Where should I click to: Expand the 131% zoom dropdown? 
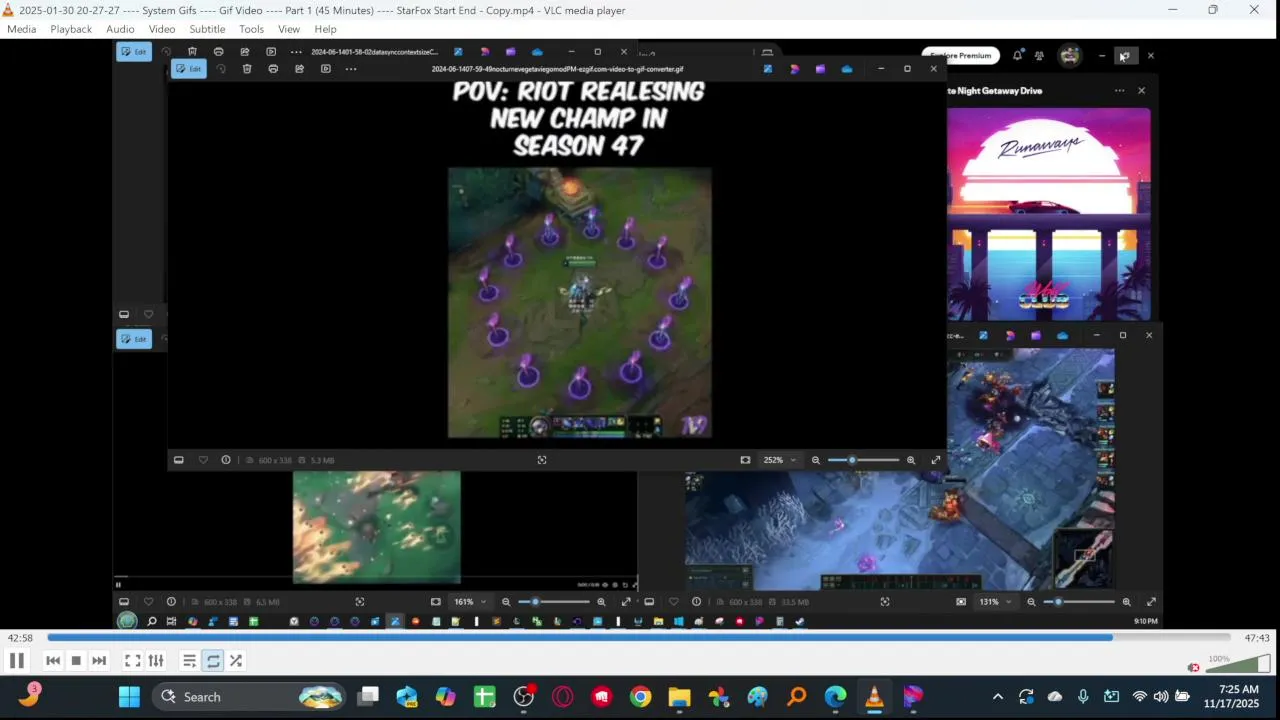coord(994,602)
